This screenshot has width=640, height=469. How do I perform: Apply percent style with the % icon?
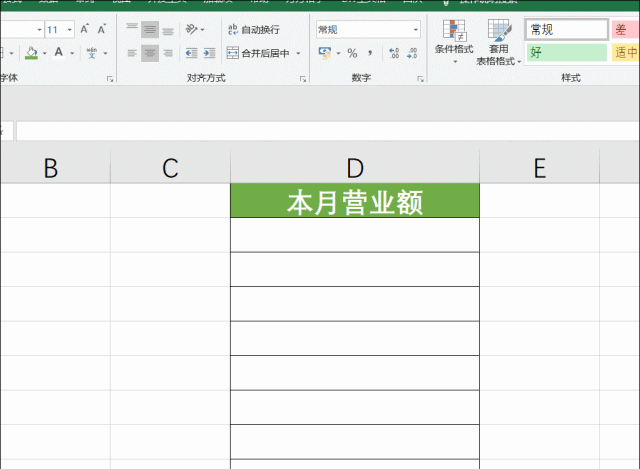(352, 53)
